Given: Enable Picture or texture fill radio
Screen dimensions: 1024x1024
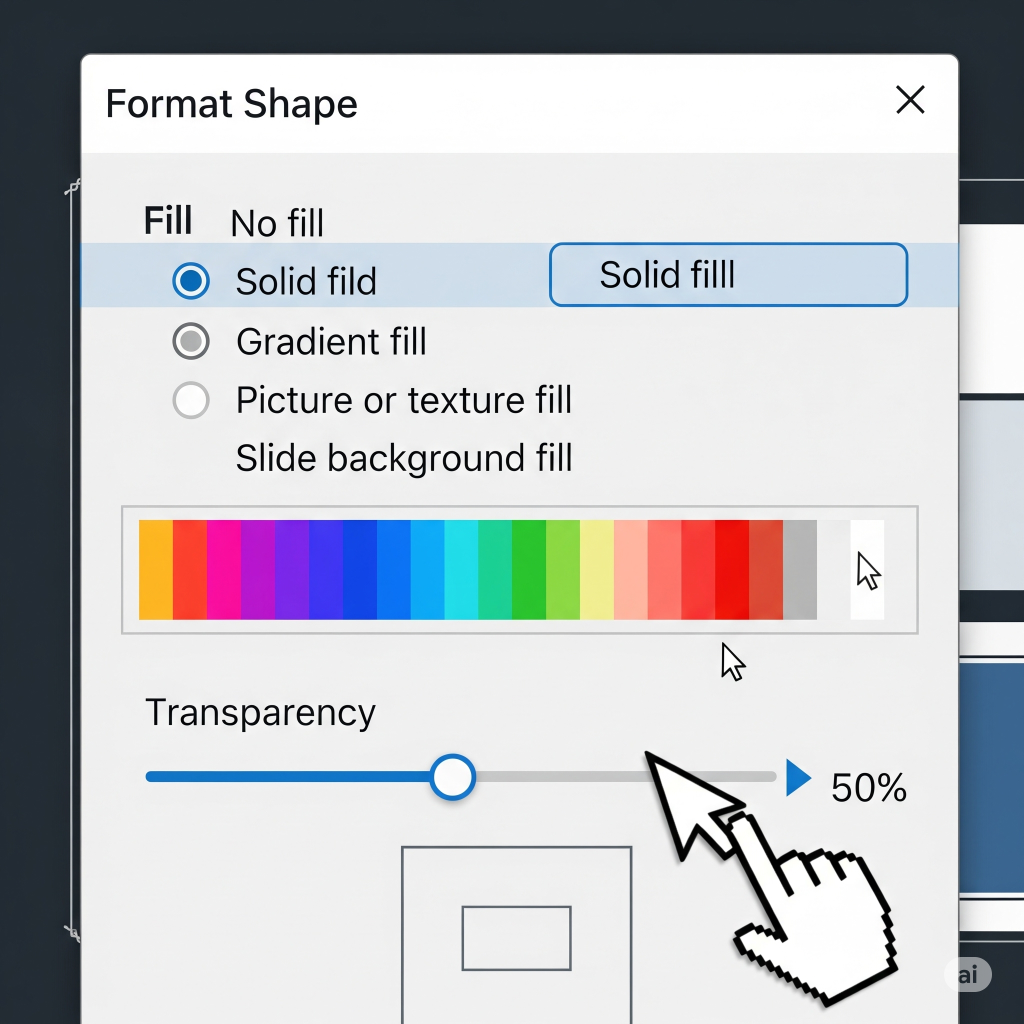Looking at the screenshot, I should pos(191,401).
